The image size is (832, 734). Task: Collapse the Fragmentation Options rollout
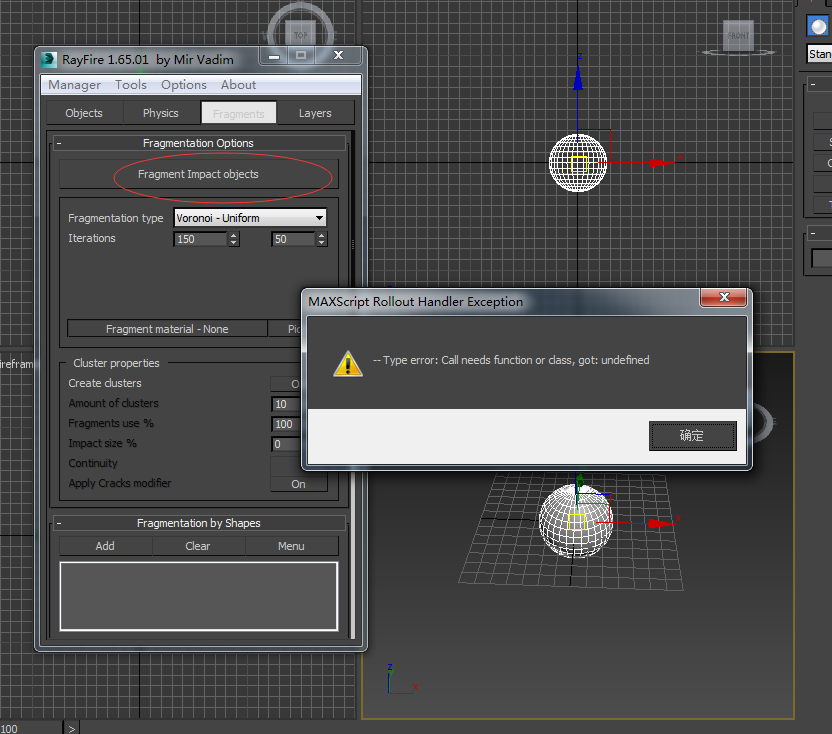59,143
